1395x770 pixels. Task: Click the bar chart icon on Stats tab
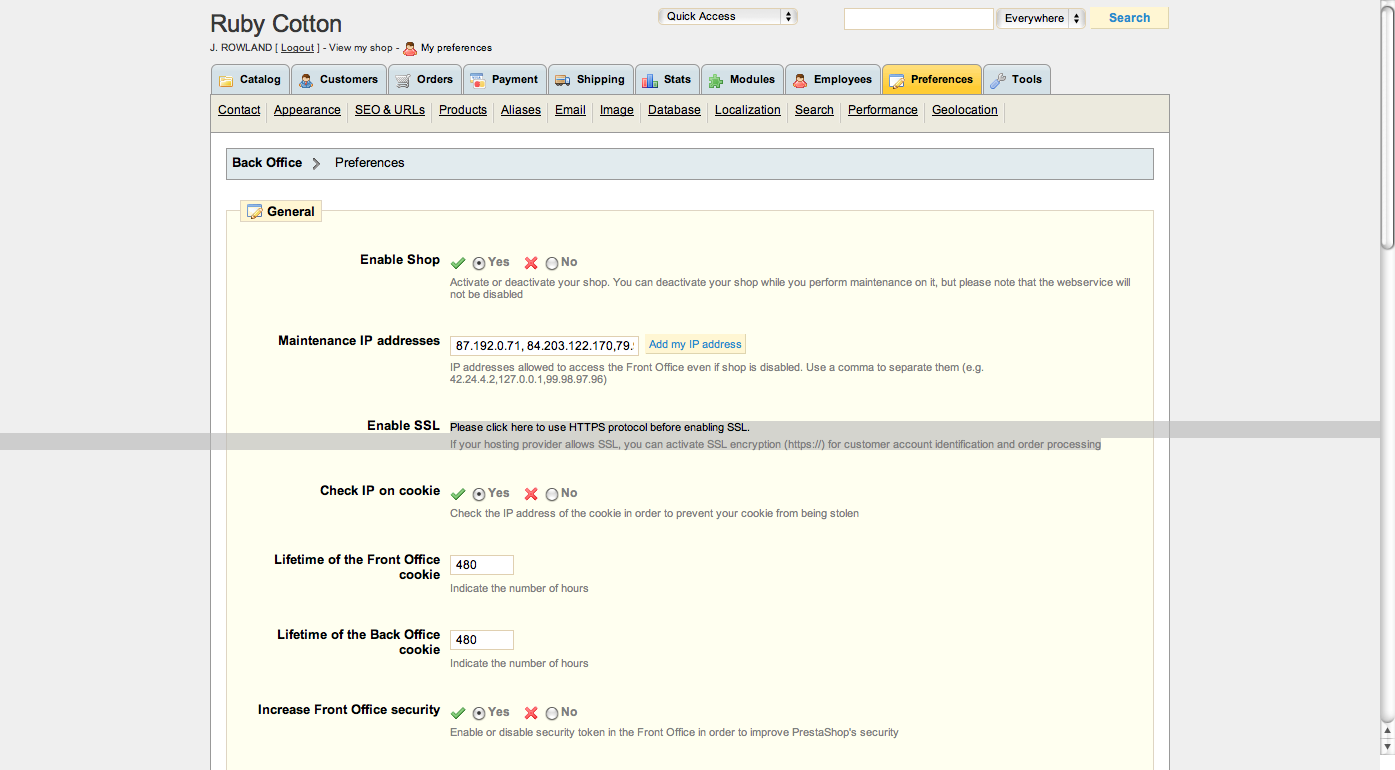coord(649,80)
